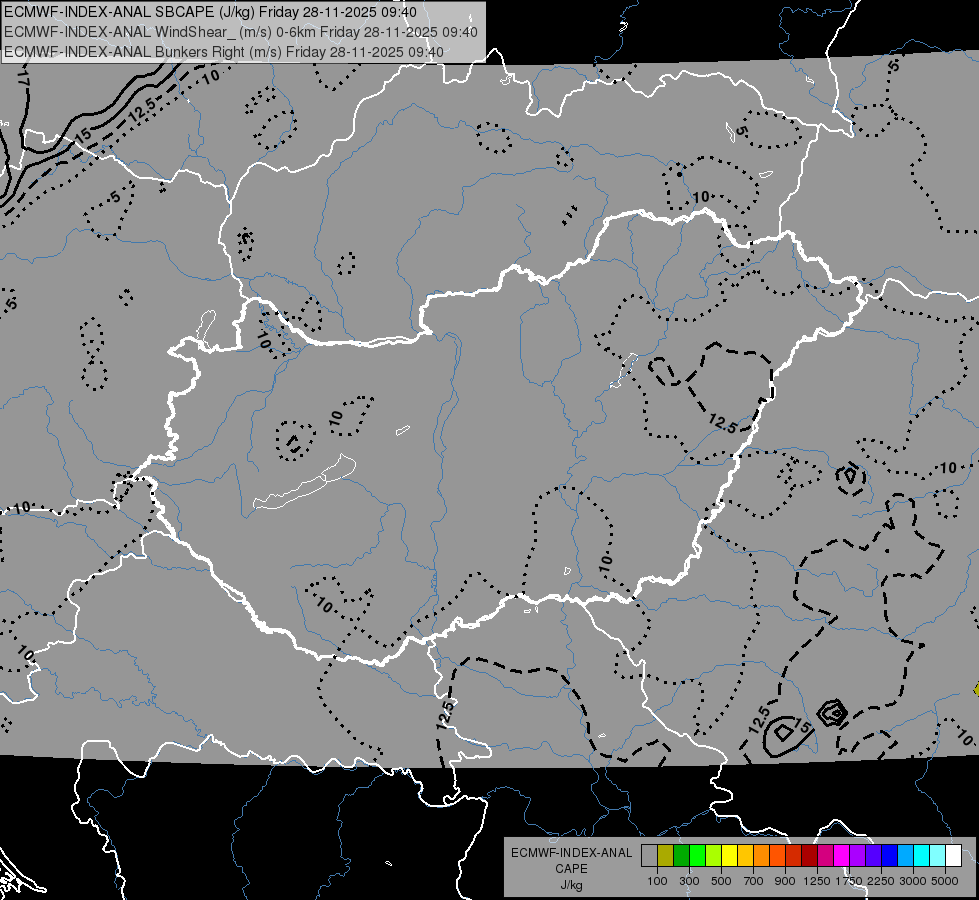This screenshot has width=979, height=900.
Task: Click the word CAPE in legend
Action: 571,869
